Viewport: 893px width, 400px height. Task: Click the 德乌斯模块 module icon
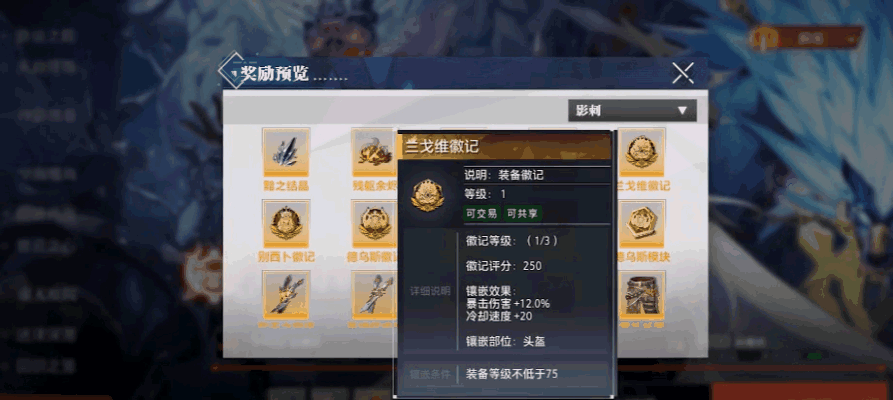642,223
